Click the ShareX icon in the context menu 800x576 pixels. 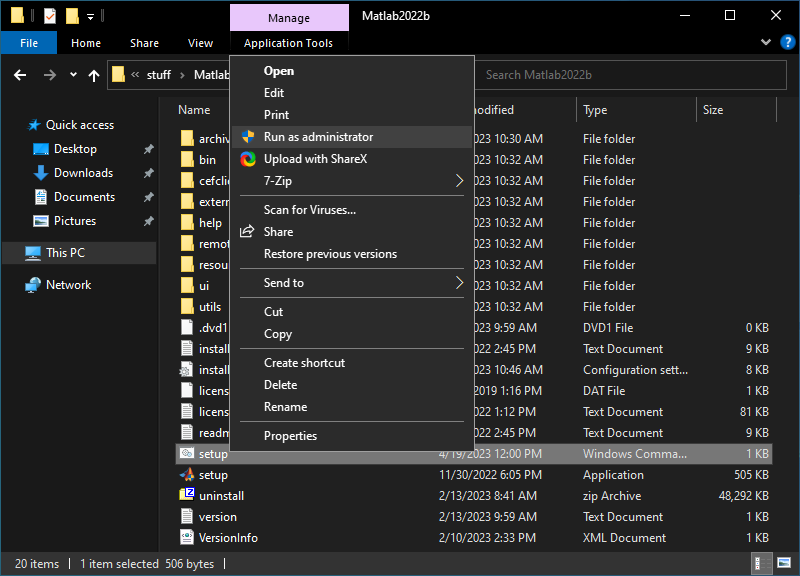248,159
